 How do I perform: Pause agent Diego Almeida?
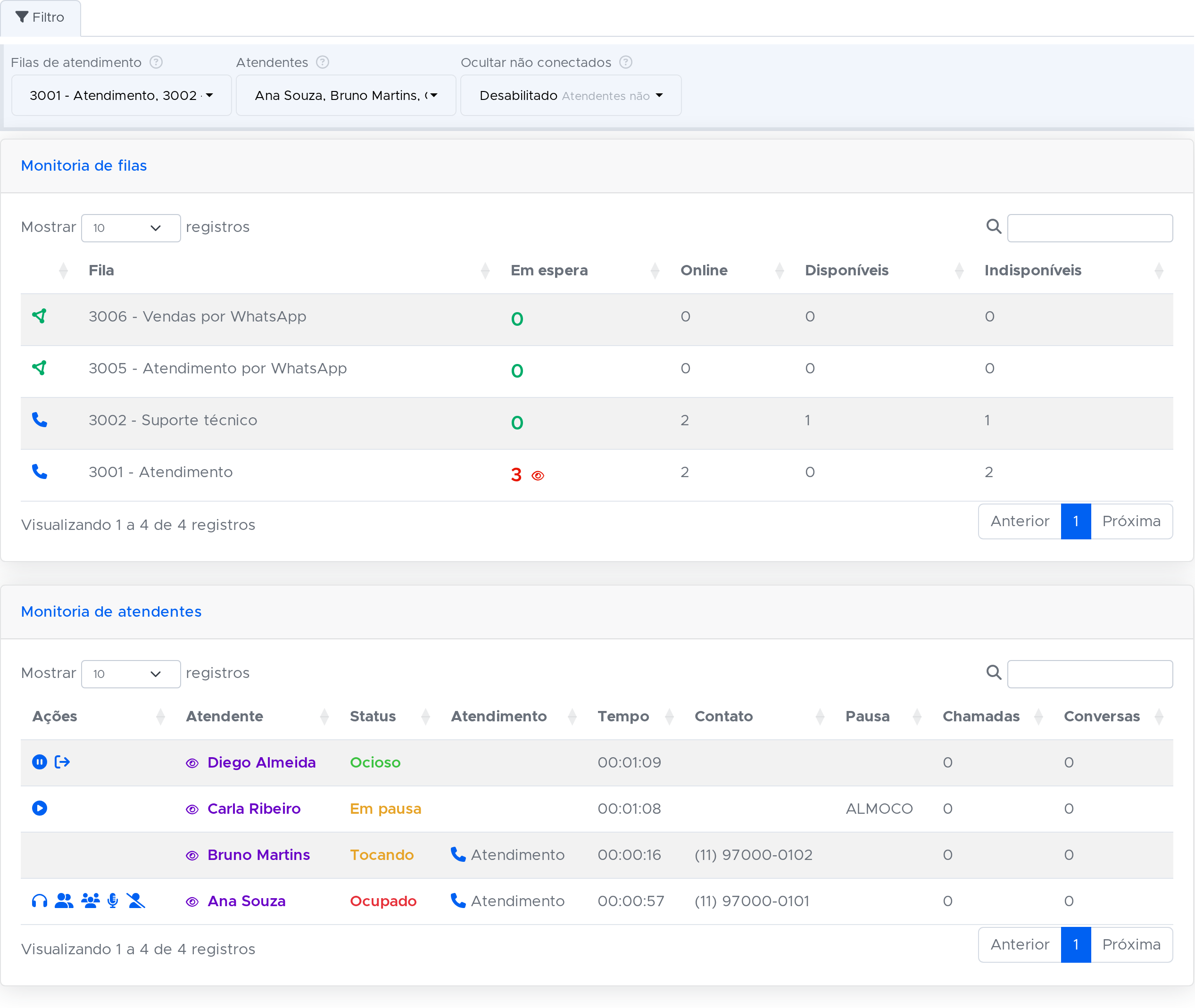click(x=40, y=762)
